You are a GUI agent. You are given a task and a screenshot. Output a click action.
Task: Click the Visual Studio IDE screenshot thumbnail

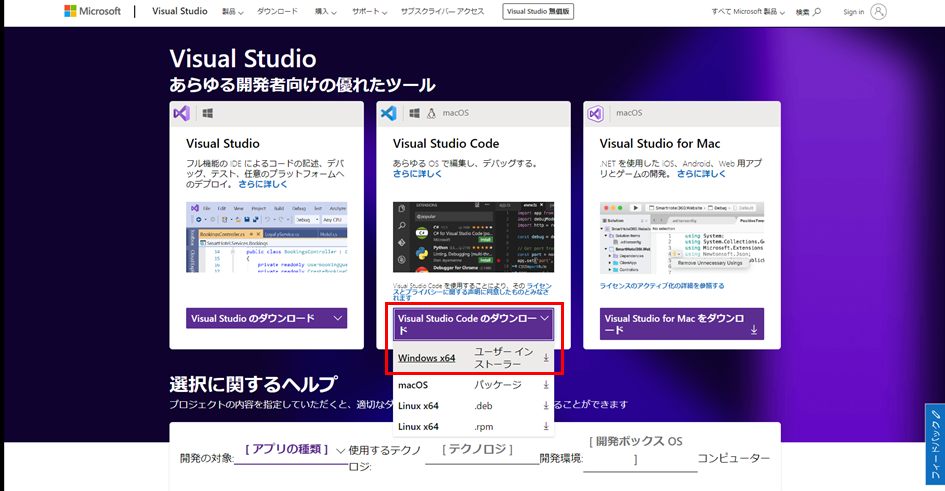tap(266, 237)
